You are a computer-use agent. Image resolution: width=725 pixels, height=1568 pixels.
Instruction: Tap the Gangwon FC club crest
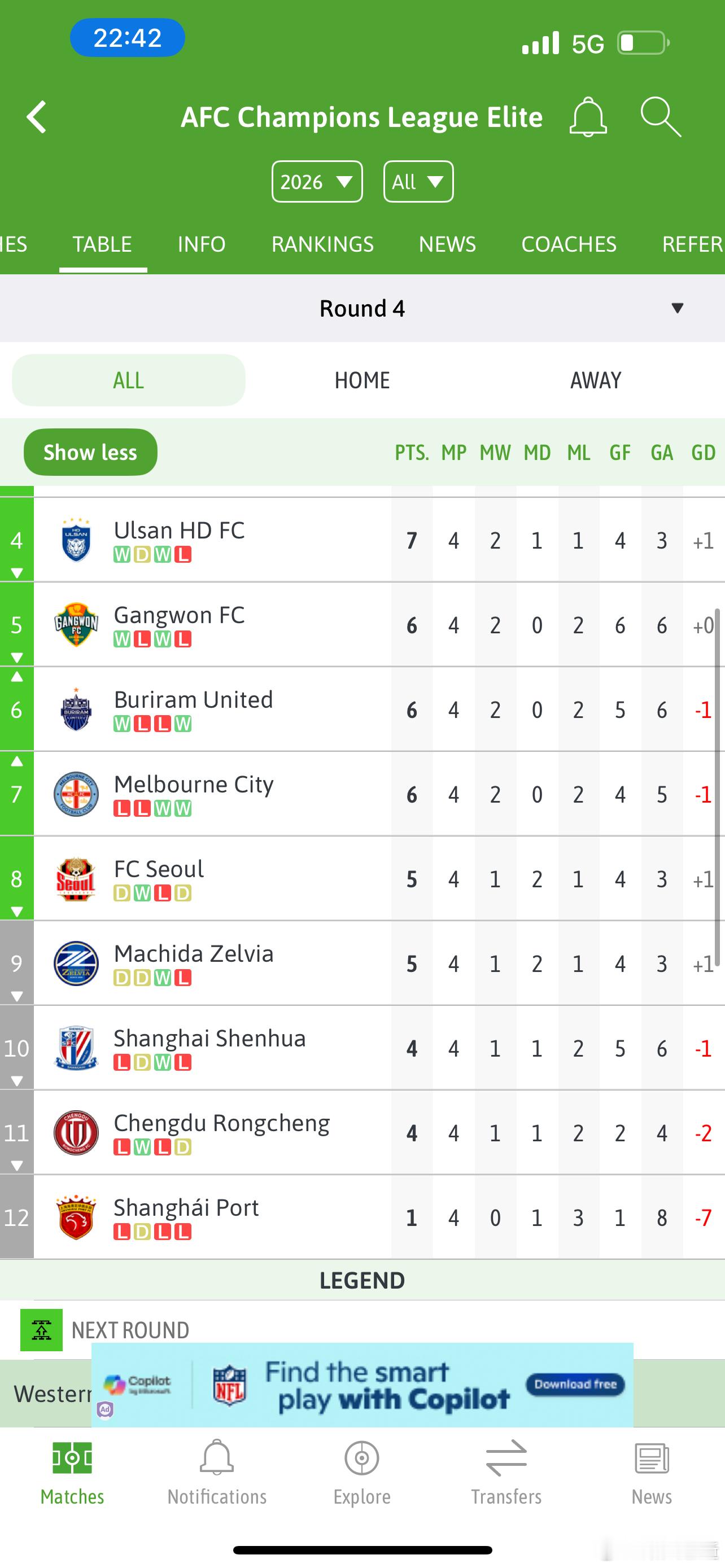76,625
